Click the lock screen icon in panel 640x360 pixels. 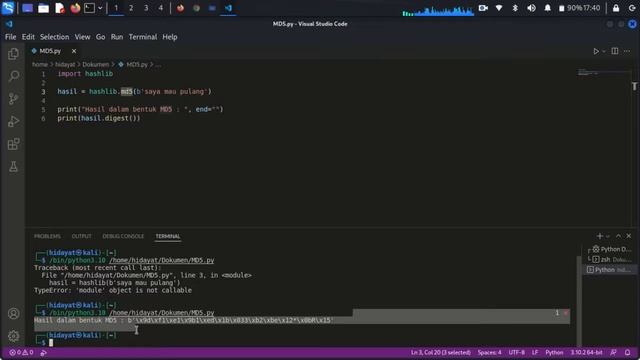pyautogui.click(x=616, y=8)
